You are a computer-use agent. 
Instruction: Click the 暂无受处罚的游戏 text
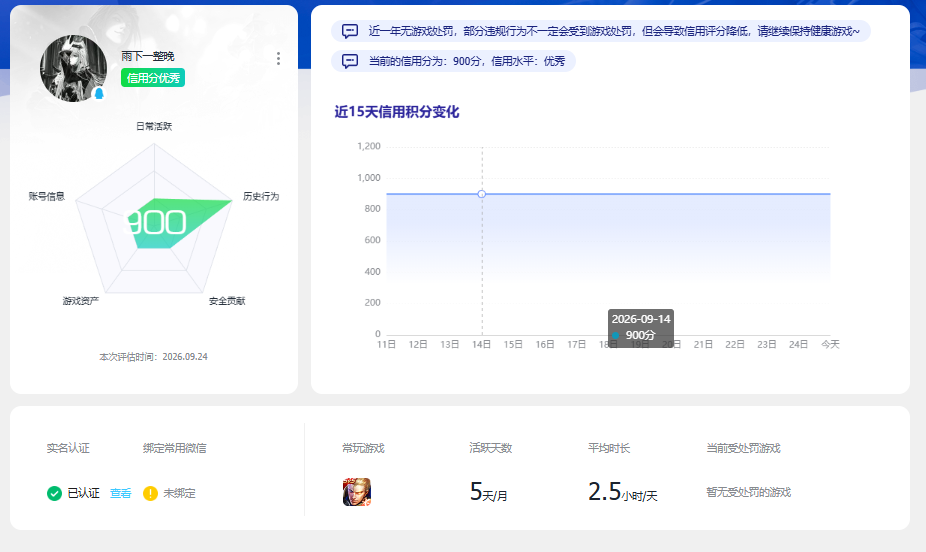(749, 492)
